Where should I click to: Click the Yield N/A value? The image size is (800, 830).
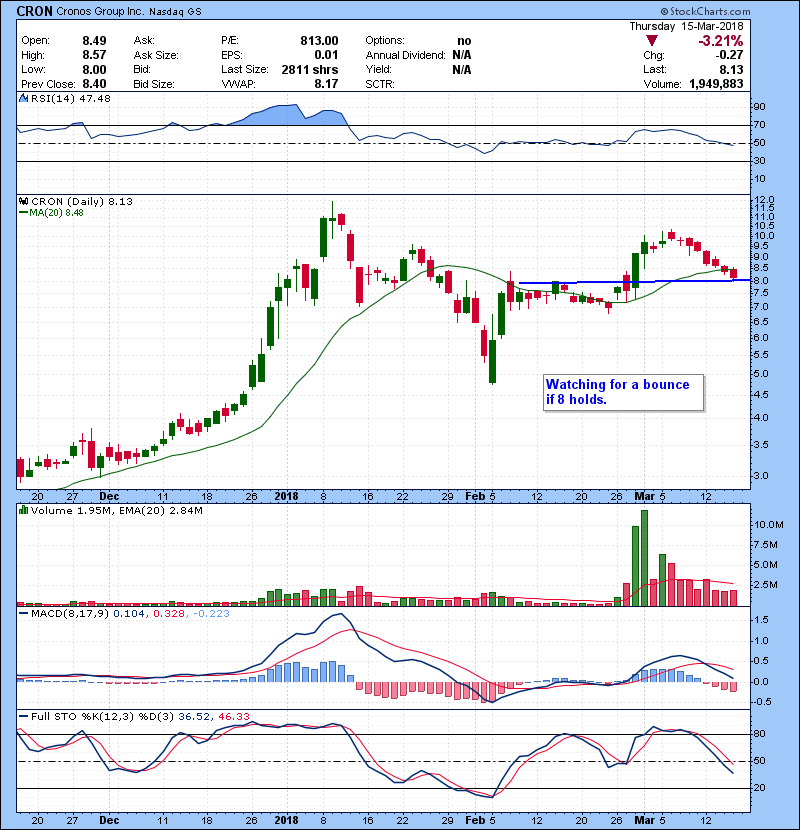pos(462,69)
